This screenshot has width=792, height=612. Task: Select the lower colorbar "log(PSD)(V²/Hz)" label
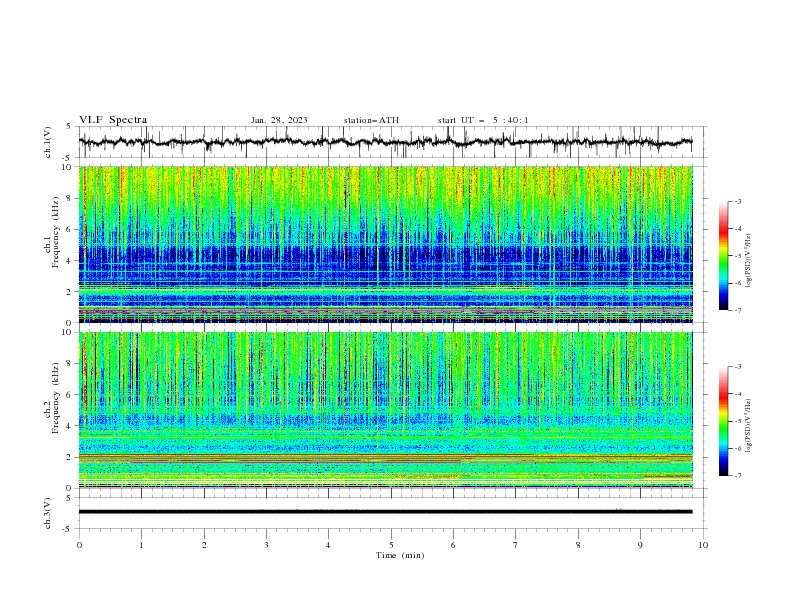coord(749,426)
